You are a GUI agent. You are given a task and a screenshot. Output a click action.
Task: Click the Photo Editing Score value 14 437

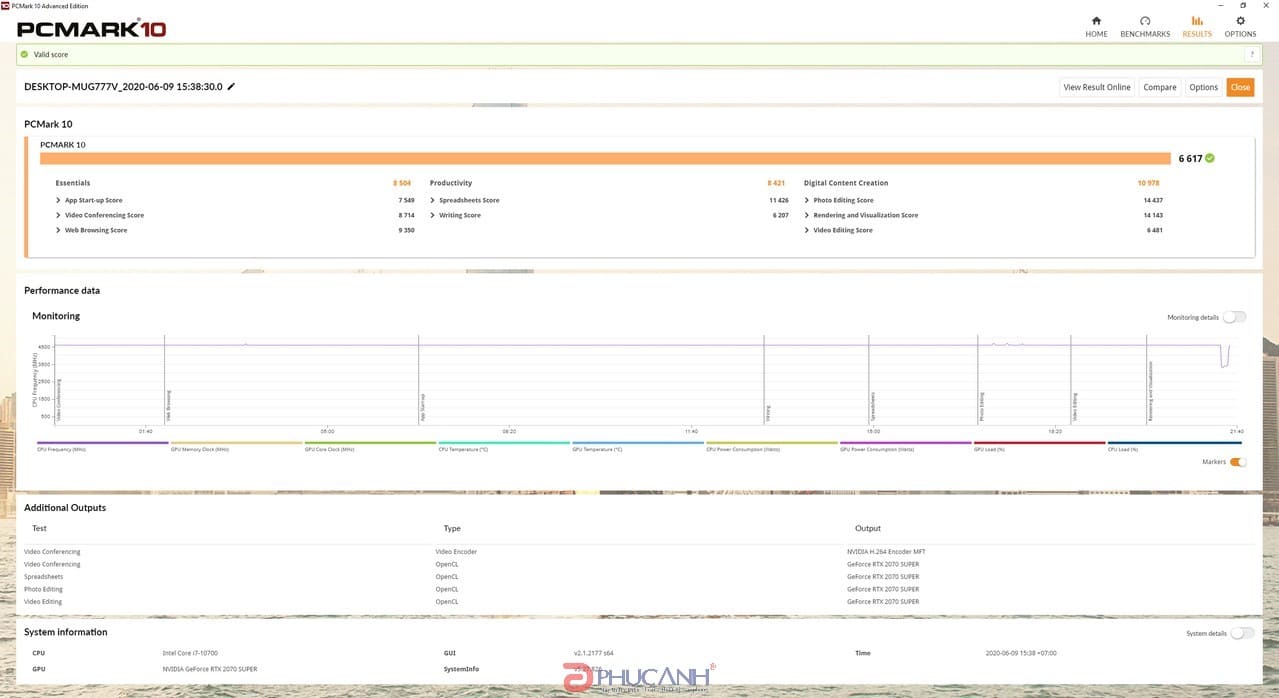pos(1153,200)
